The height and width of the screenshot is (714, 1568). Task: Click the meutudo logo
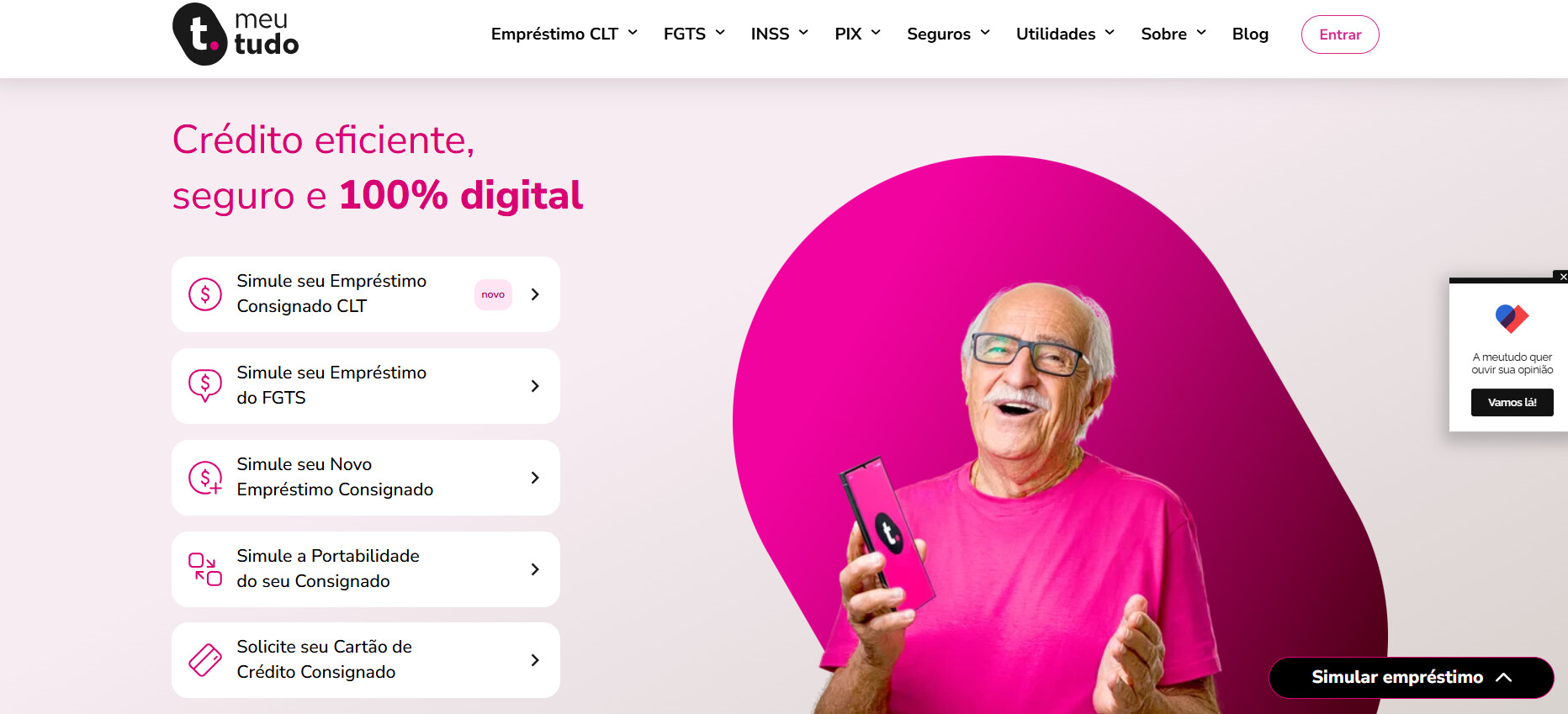click(236, 34)
